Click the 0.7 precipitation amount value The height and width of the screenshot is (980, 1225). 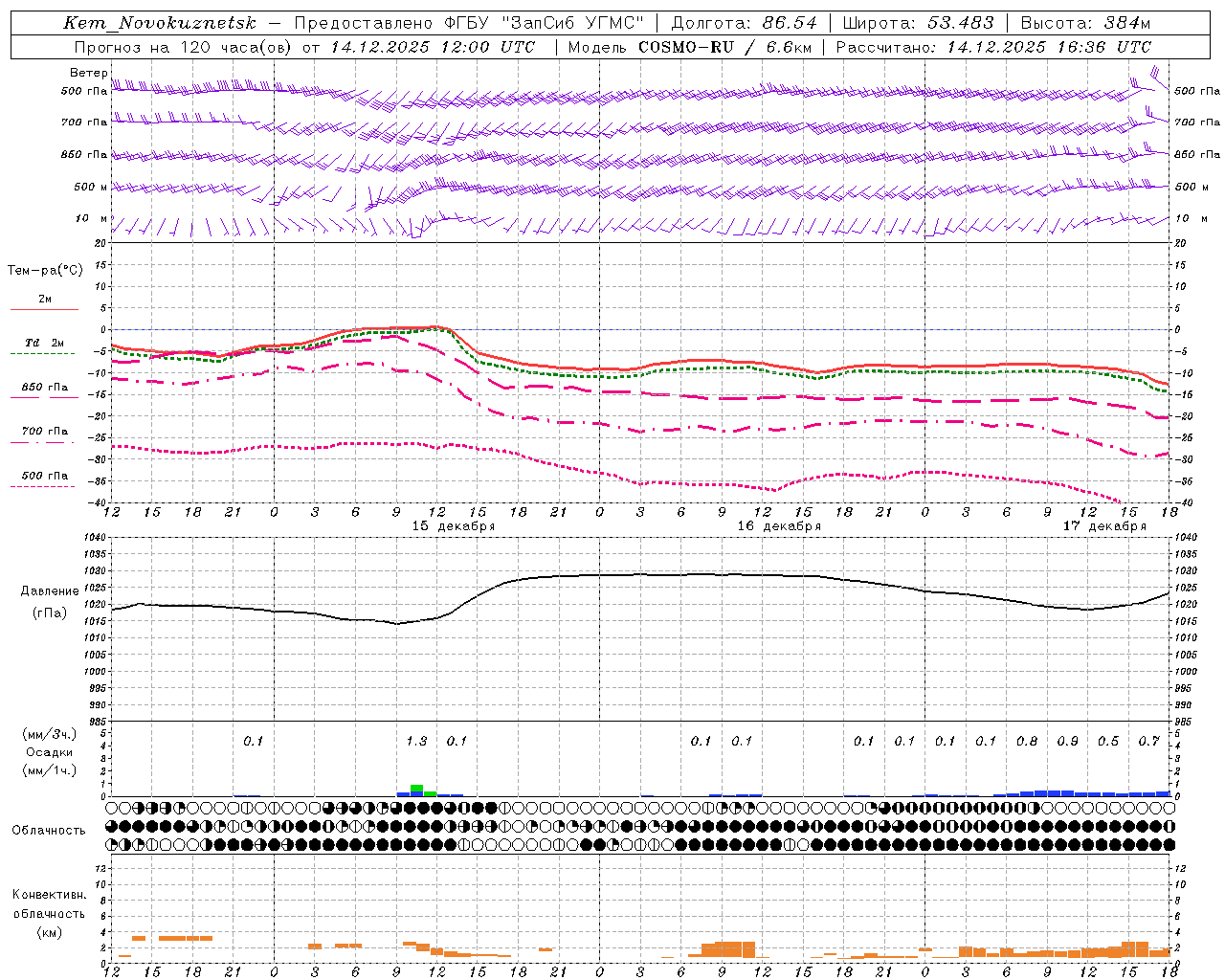pos(1148,741)
